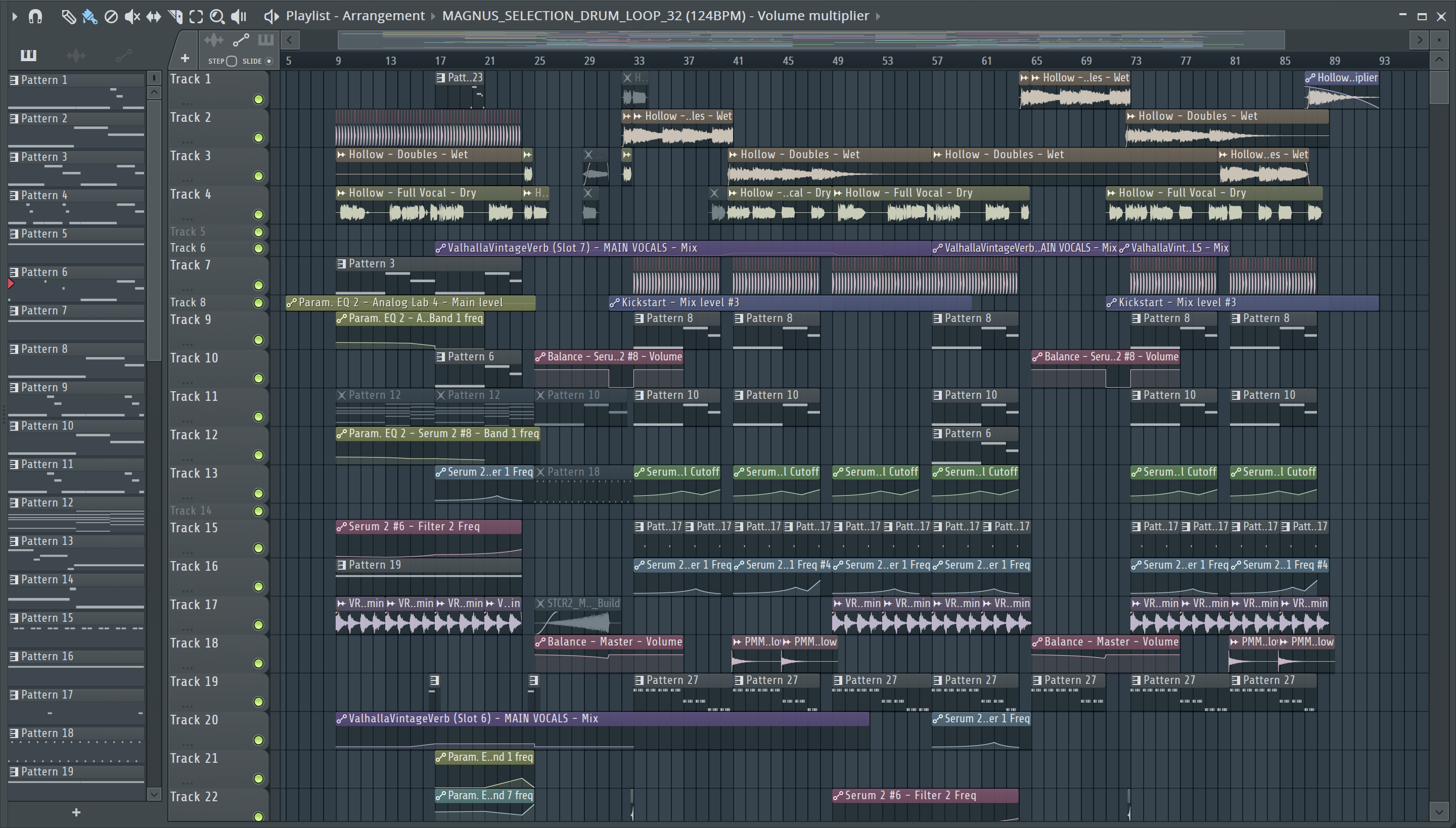Viewport: 1456px width, 828px height.
Task: Open the Automation tab in picker panel
Action: click(x=123, y=55)
